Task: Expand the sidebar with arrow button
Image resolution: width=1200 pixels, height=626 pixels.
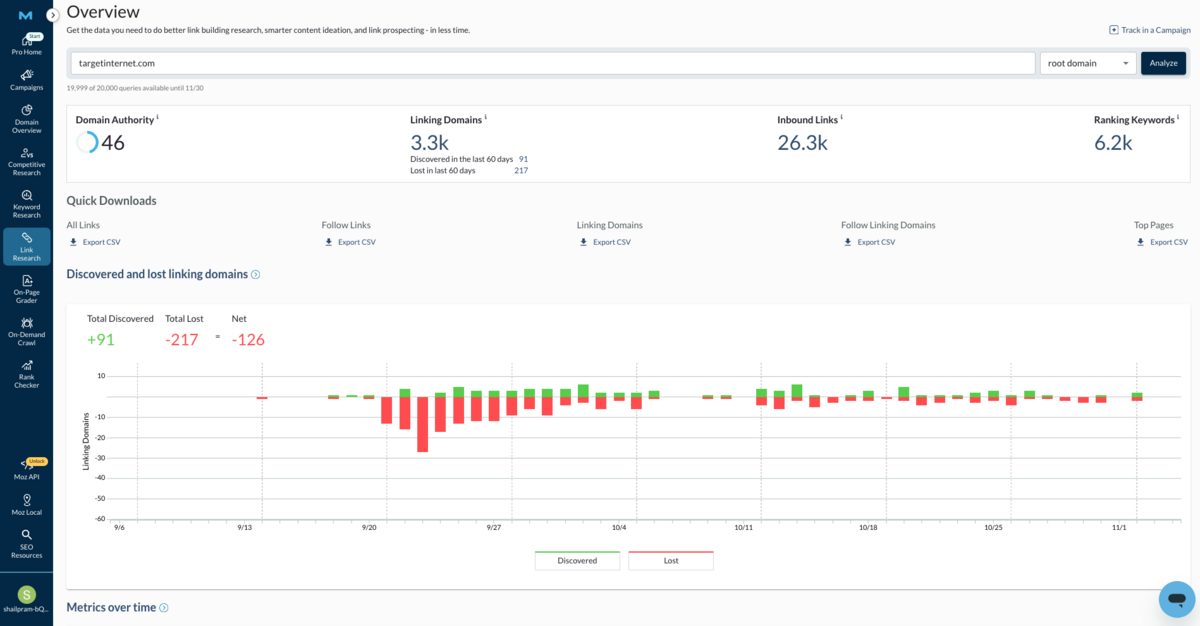Action: (53, 15)
